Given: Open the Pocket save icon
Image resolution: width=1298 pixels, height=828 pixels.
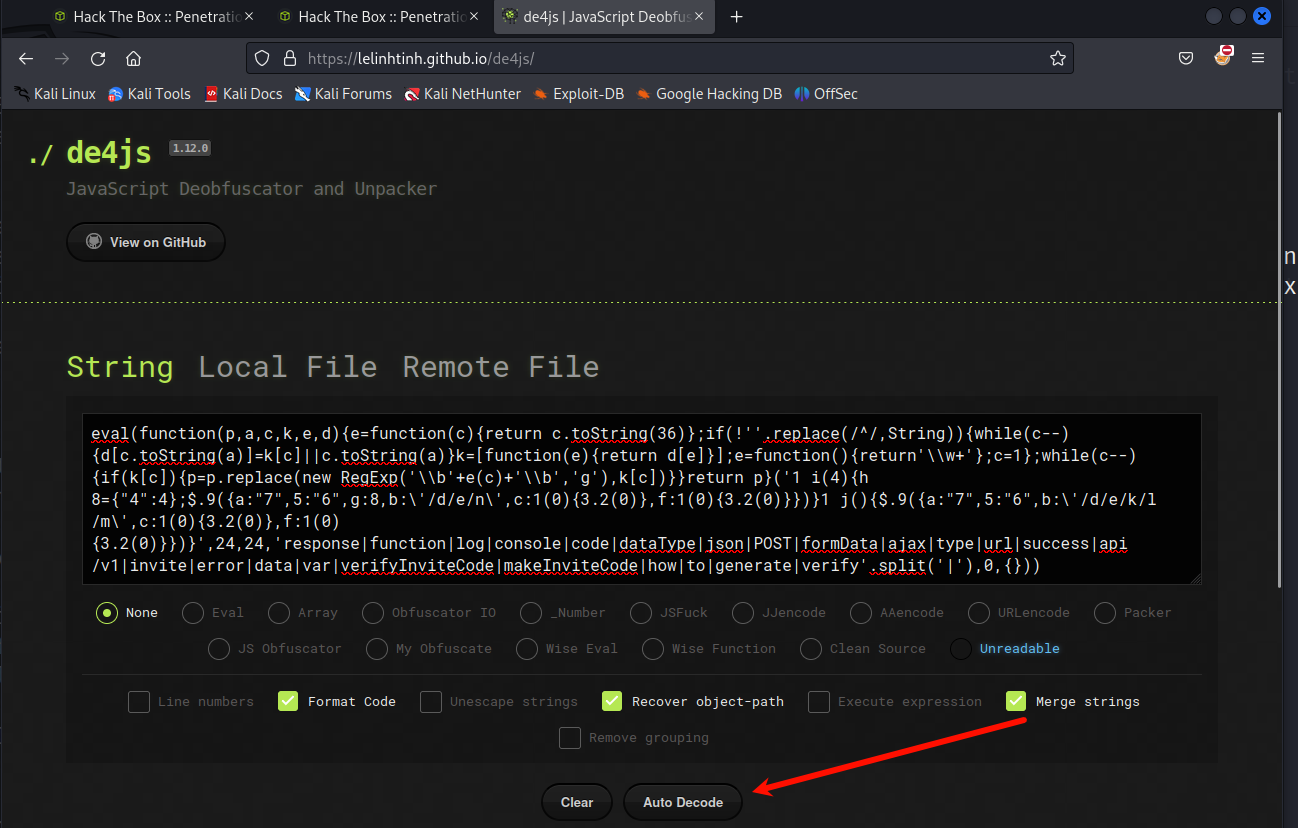Looking at the screenshot, I should [x=1186, y=58].
